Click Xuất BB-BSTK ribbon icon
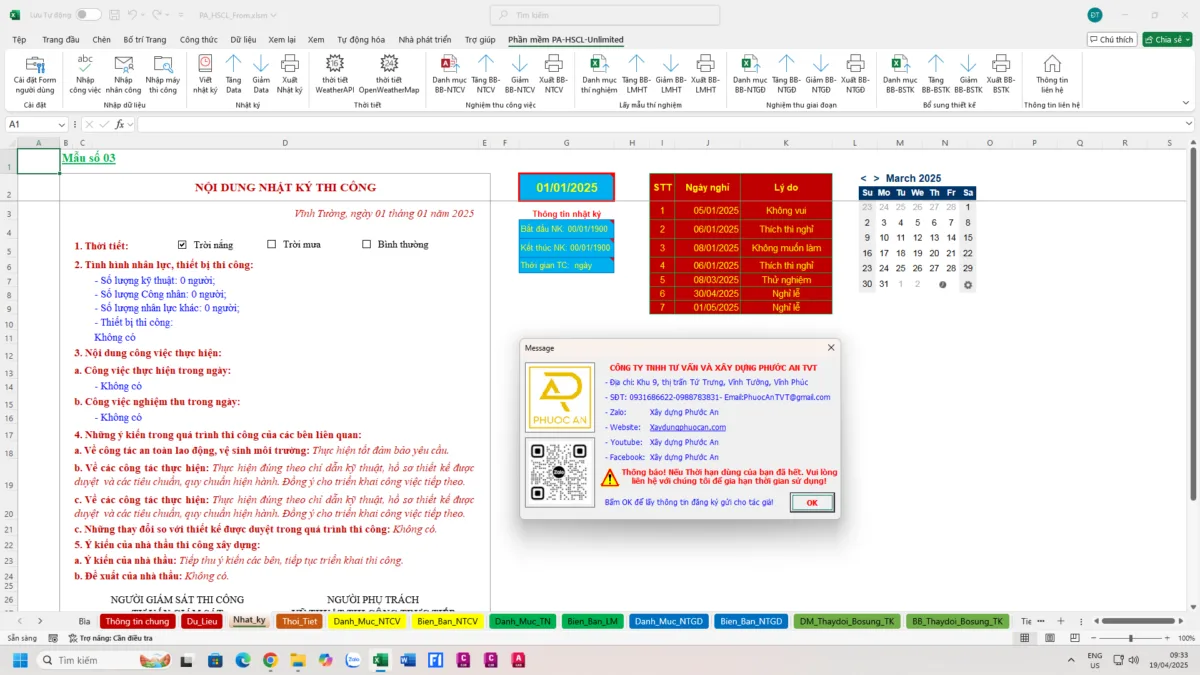Image resolution: width=1200 pixels, height=675 pixels. [x=1001, y=74]
